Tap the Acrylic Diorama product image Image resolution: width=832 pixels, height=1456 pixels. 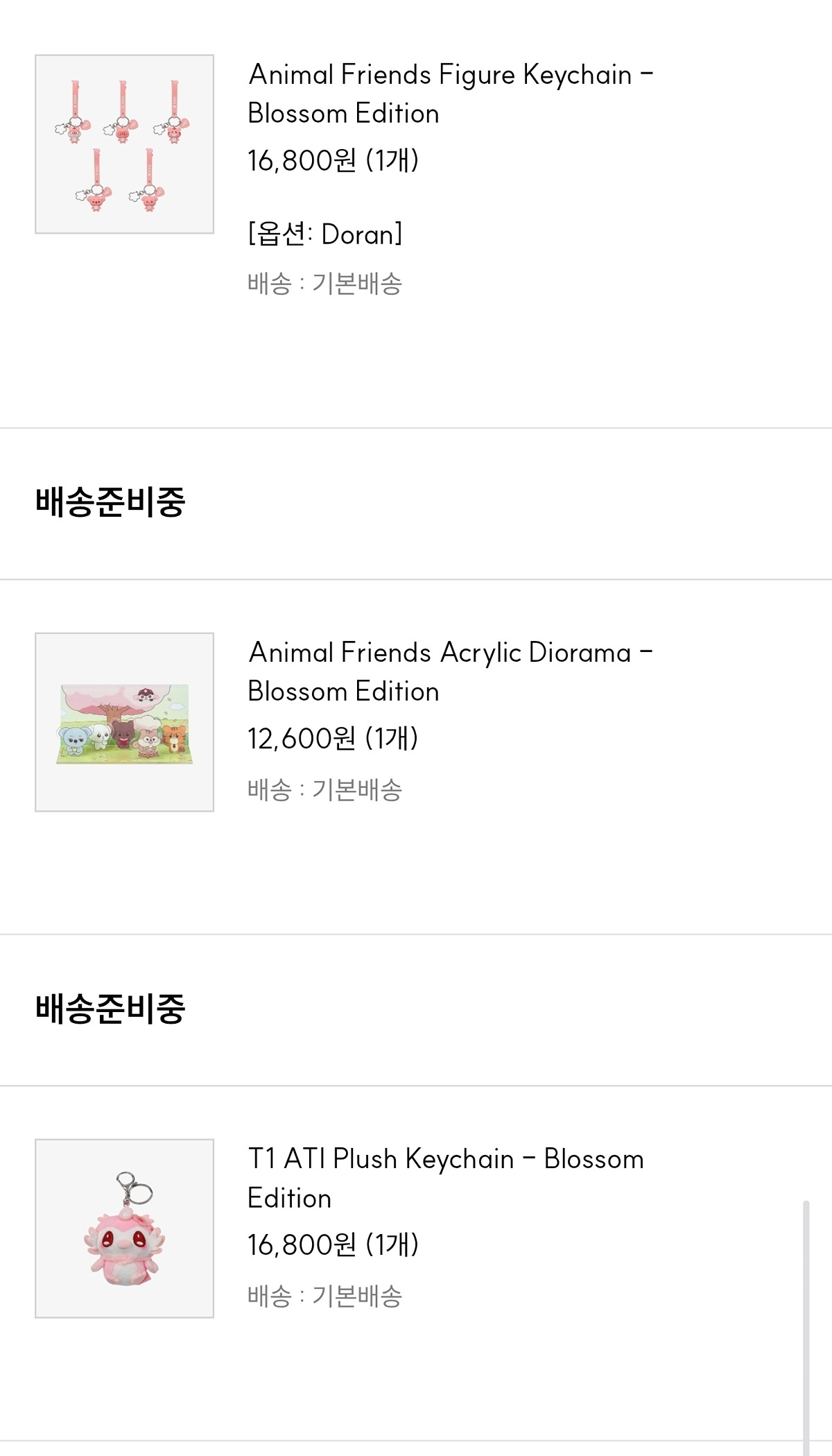point(124,722)
